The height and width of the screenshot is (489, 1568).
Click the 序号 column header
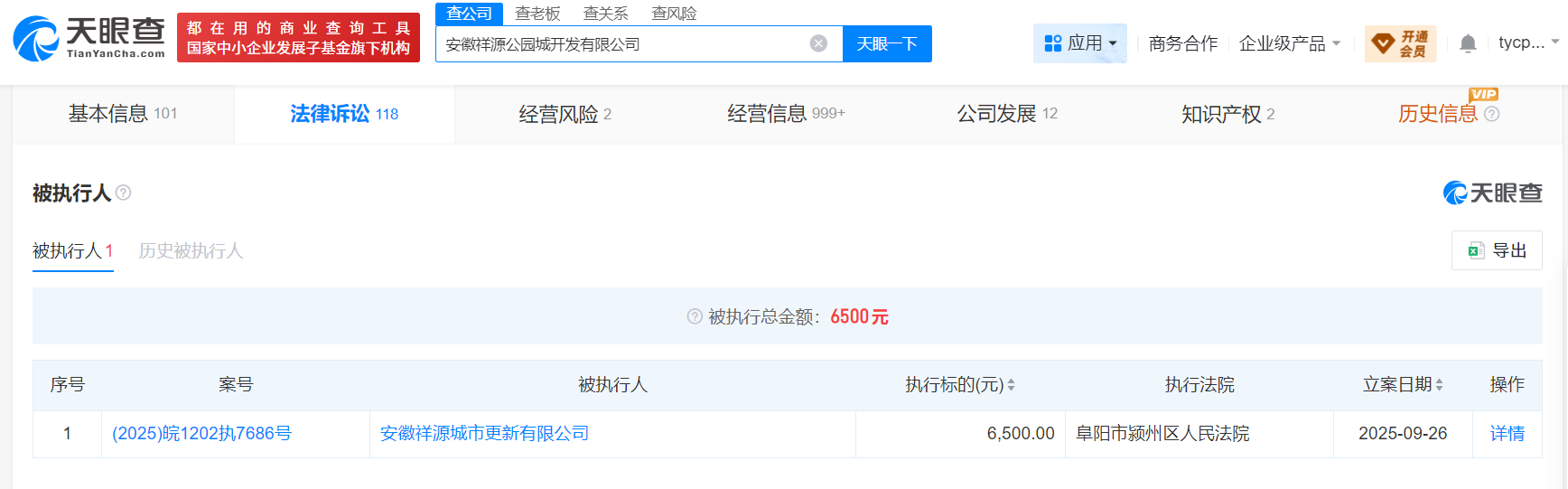68,385
